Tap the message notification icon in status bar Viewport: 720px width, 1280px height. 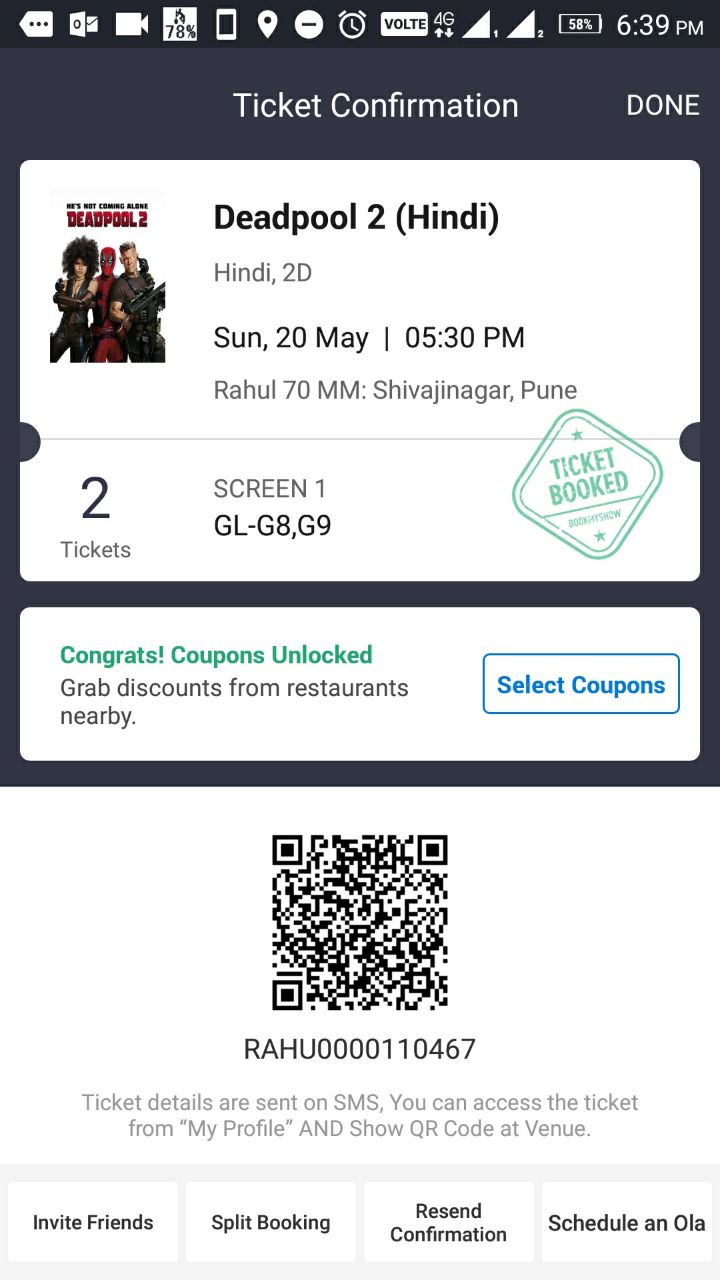point(36,25)
